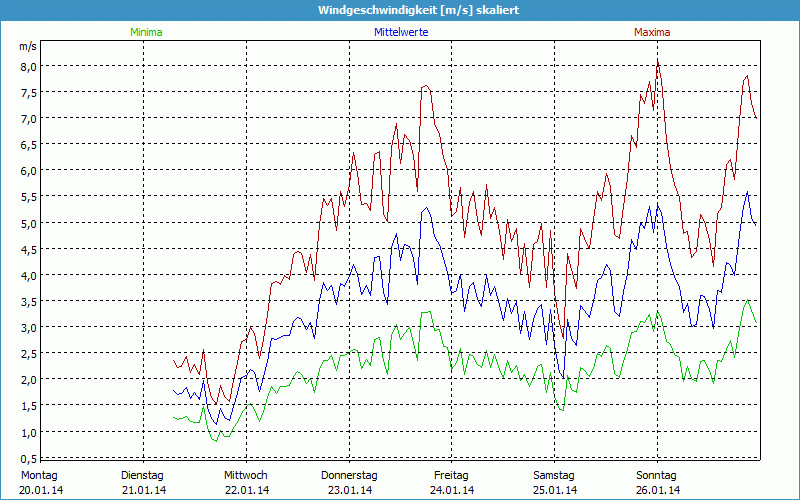The image size is (800, 500).
Task: Click the Freitag 24.01.14 date label
Action: [x=452, y=482]
